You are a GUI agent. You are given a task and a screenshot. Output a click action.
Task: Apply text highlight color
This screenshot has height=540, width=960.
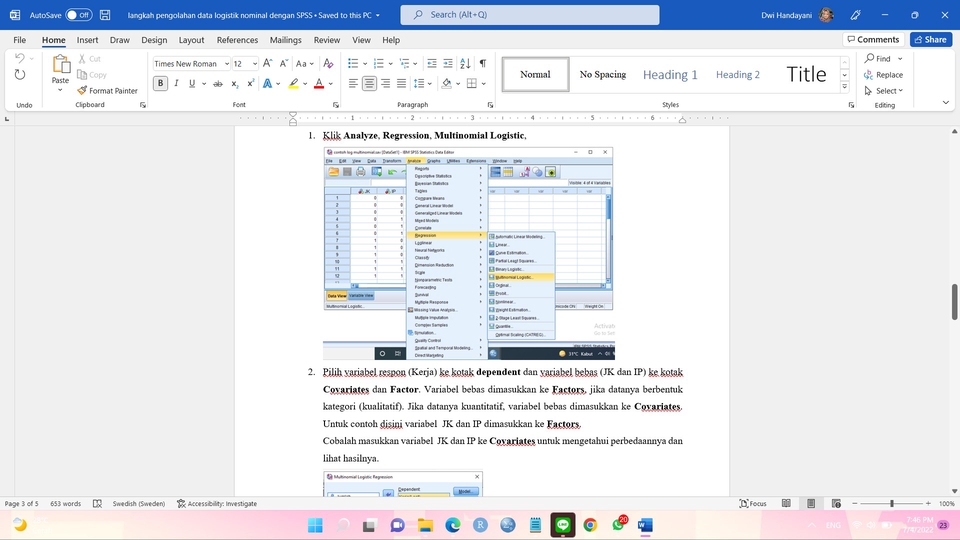click(294, 83)
